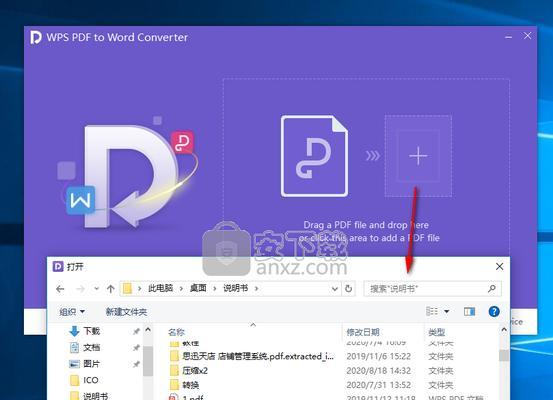Open the 组织 menu
This screenshot has height=400, width=553.
click(72, 311)
